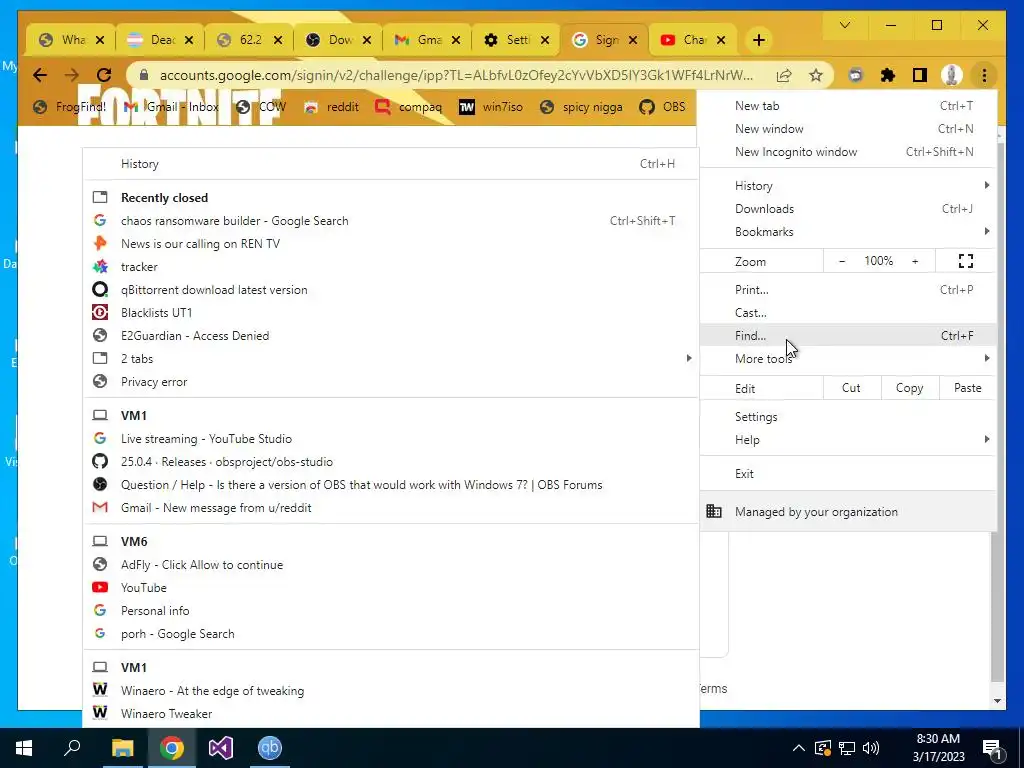Viewport: 1024px width, 768px height.
Task: Select Find... menu entry
Action: pos(848,336)
